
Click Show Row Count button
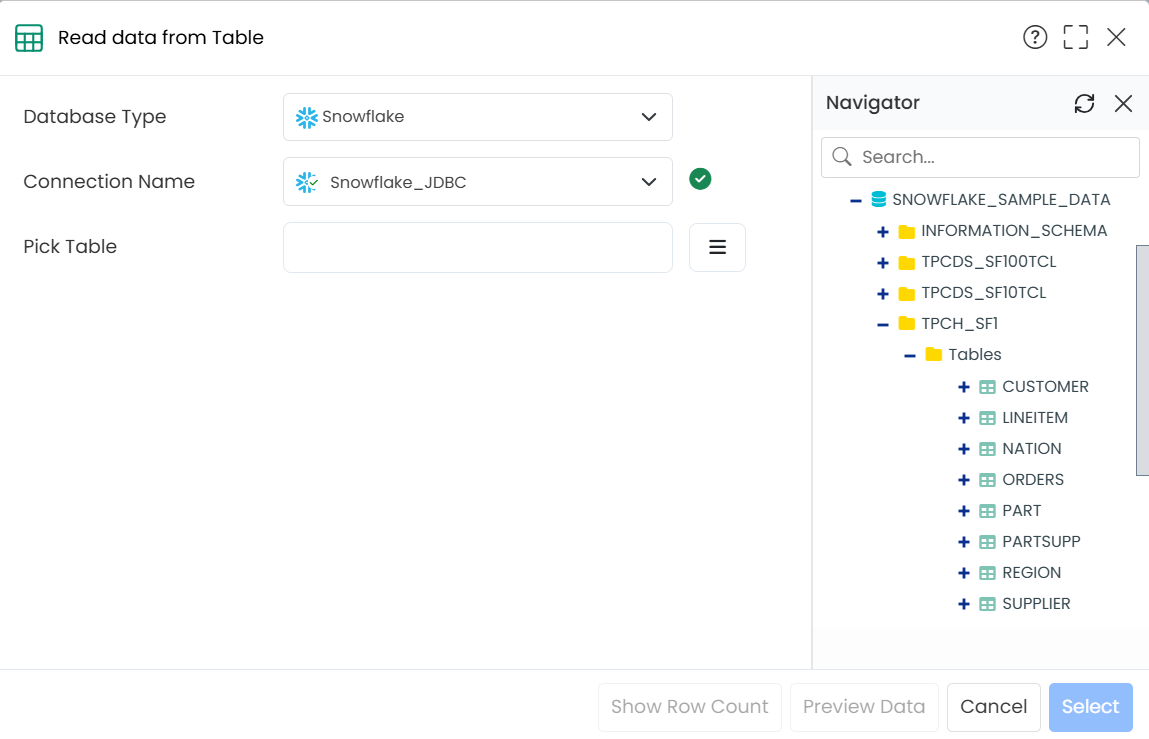pos(690,707)
